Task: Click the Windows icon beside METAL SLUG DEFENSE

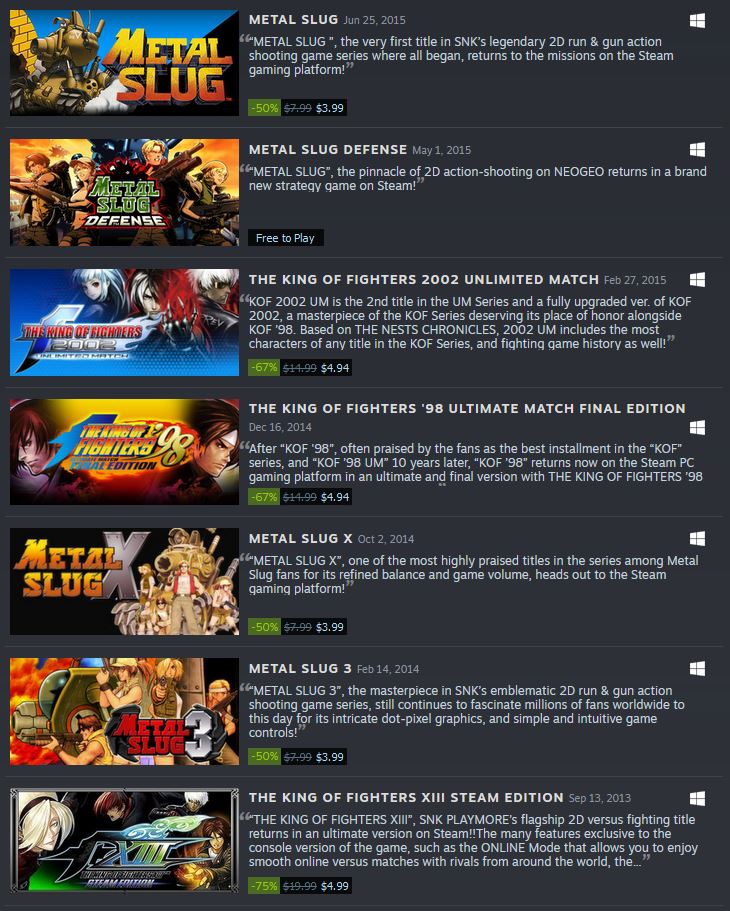Action: click(697, 150)
